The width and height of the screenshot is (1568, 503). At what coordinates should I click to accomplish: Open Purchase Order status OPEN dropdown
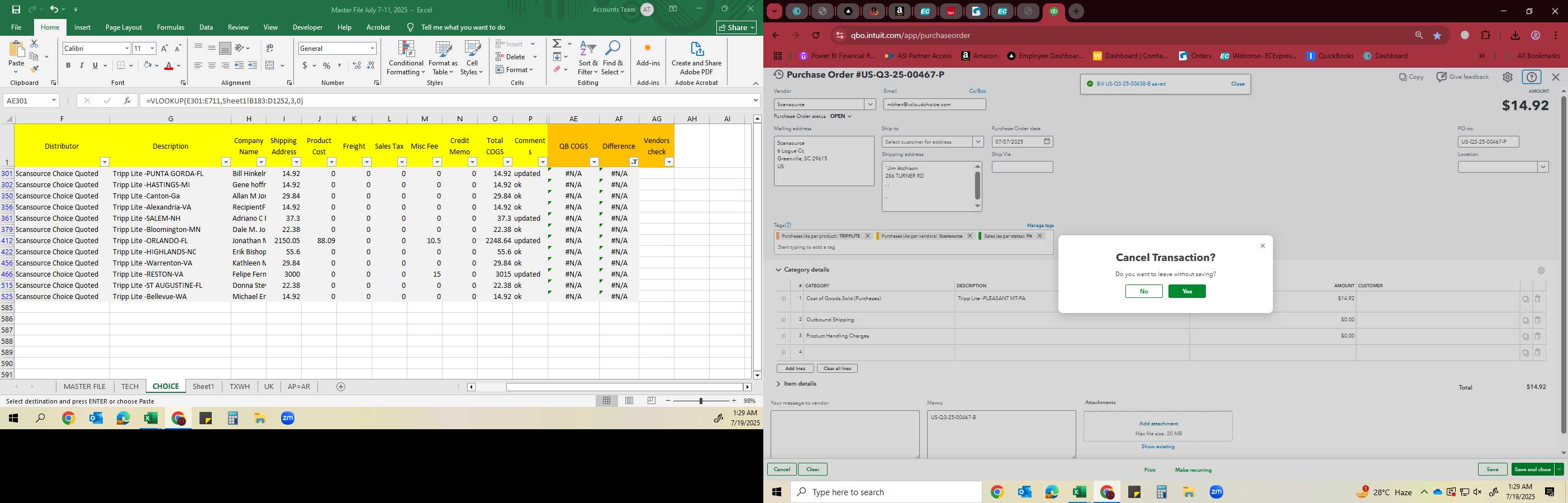click(840, 116)
